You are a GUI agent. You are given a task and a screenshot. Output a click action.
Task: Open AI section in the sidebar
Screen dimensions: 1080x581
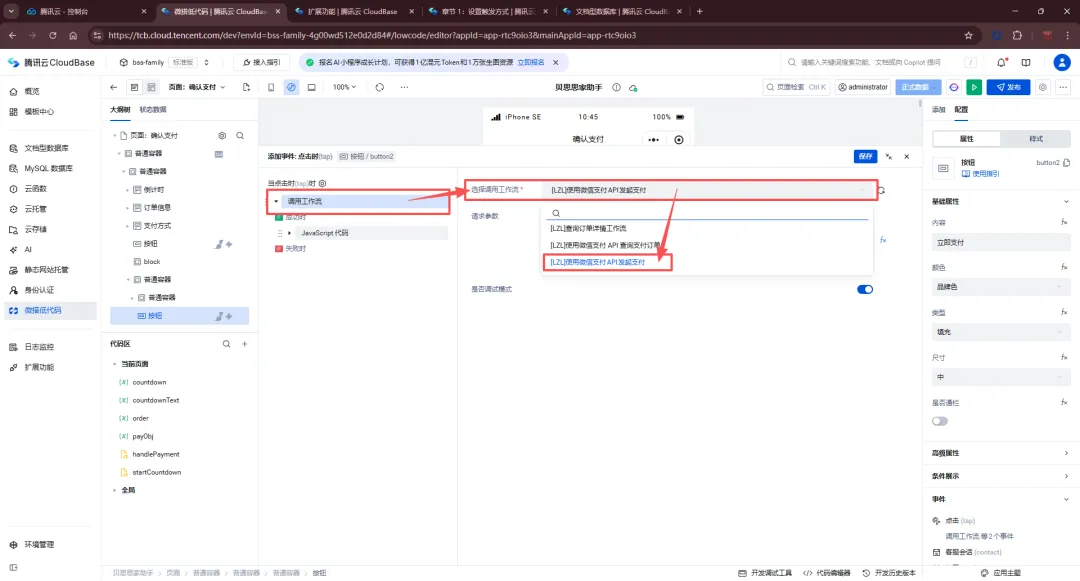(28, 249)
